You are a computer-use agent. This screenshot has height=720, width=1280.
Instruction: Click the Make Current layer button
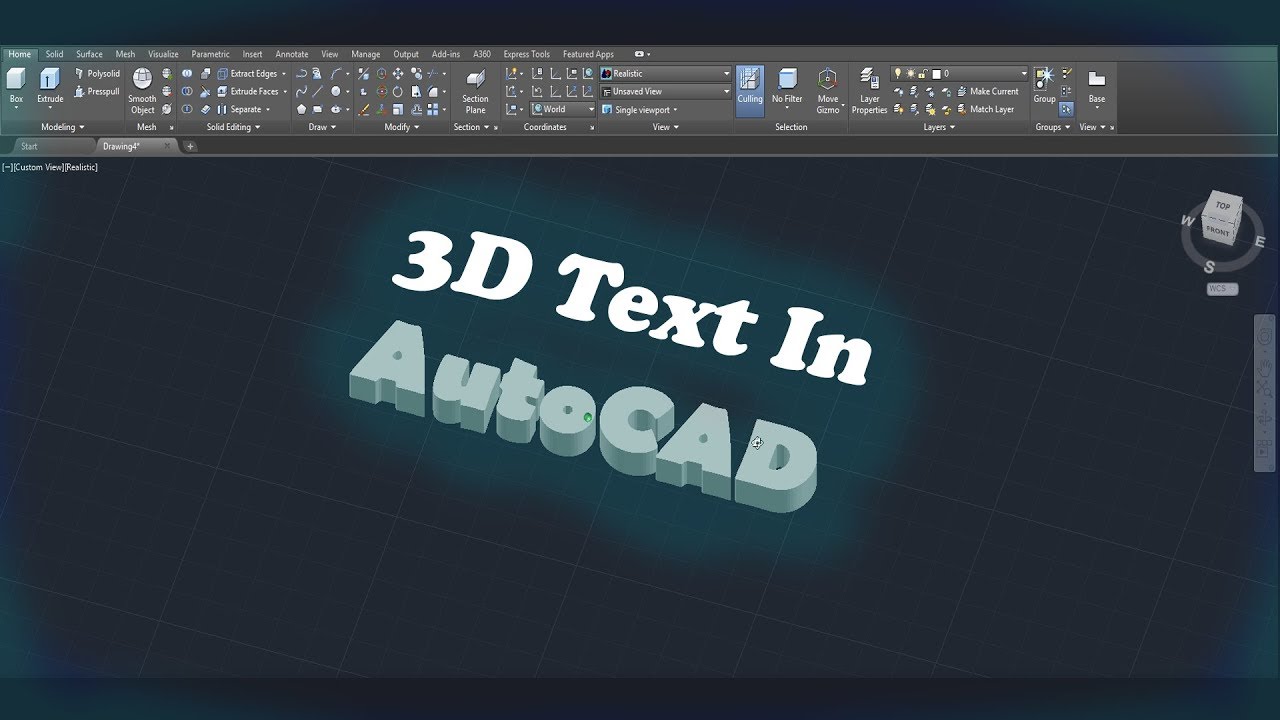pos(986,91)
